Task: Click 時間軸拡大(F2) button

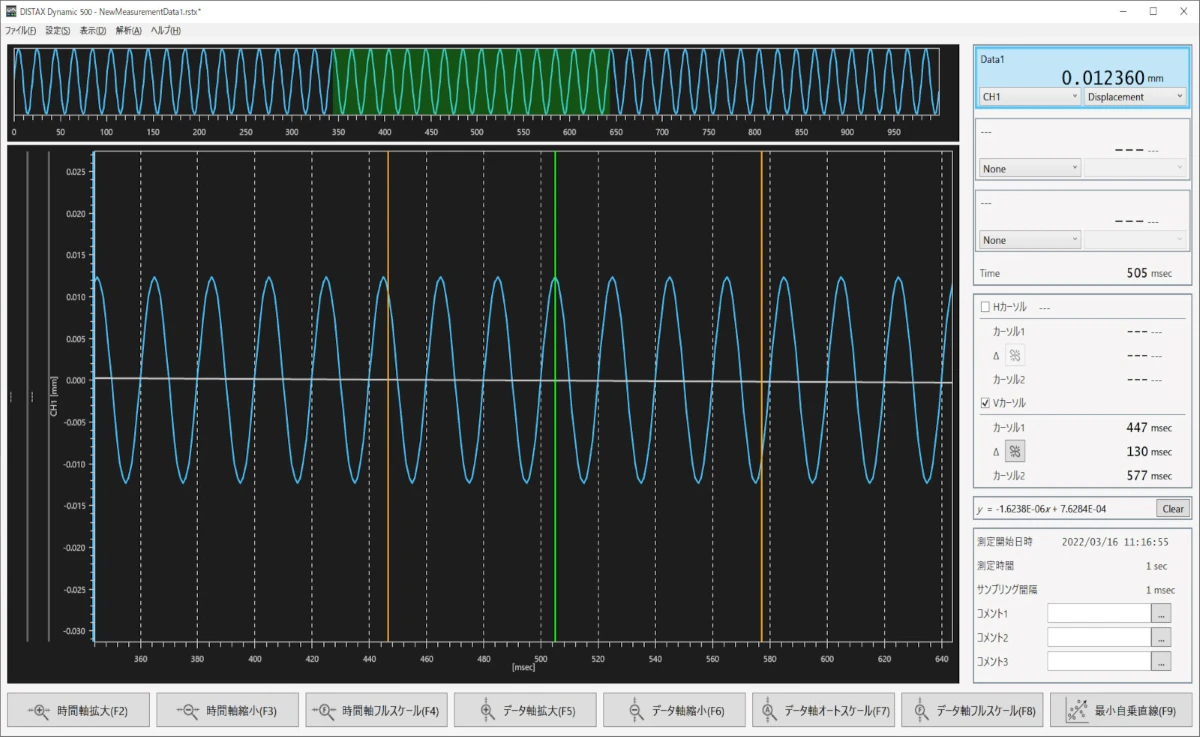Action: tap(79, 710)
